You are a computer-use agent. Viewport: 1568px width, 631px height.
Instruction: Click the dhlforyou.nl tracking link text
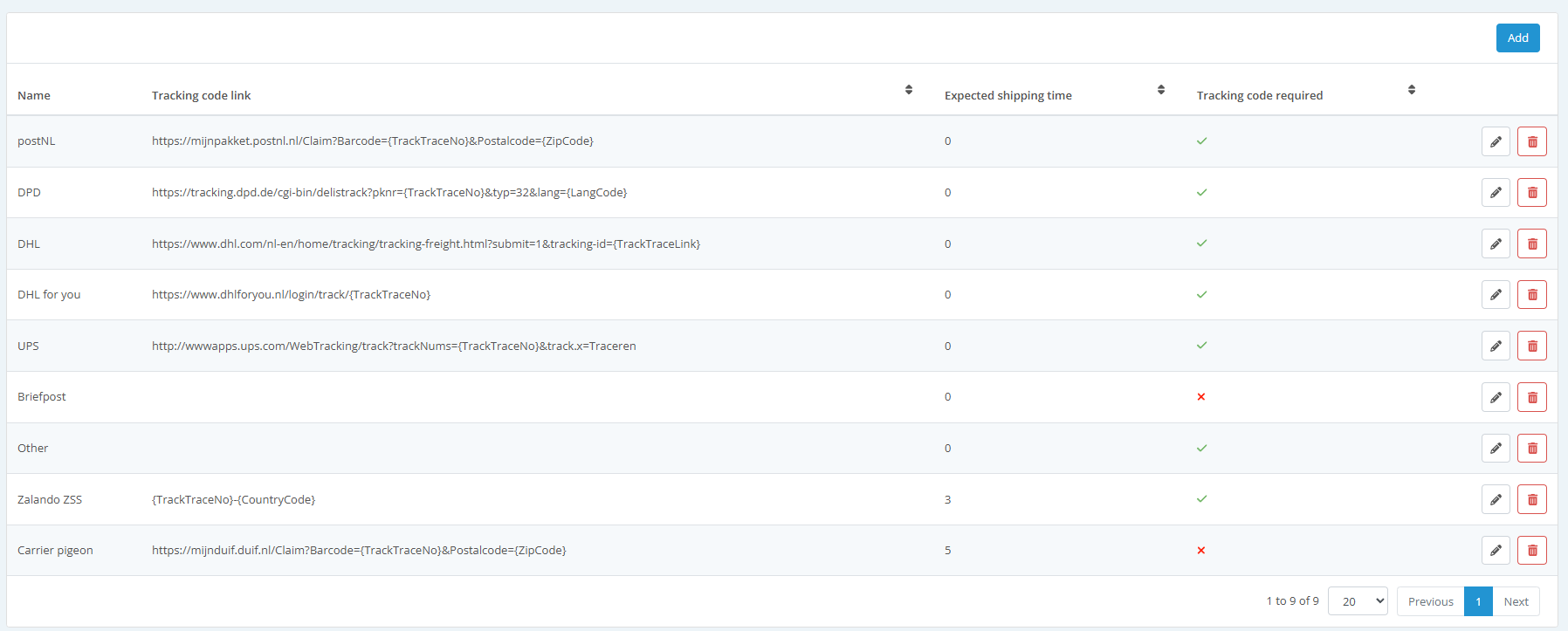[292, 295]
